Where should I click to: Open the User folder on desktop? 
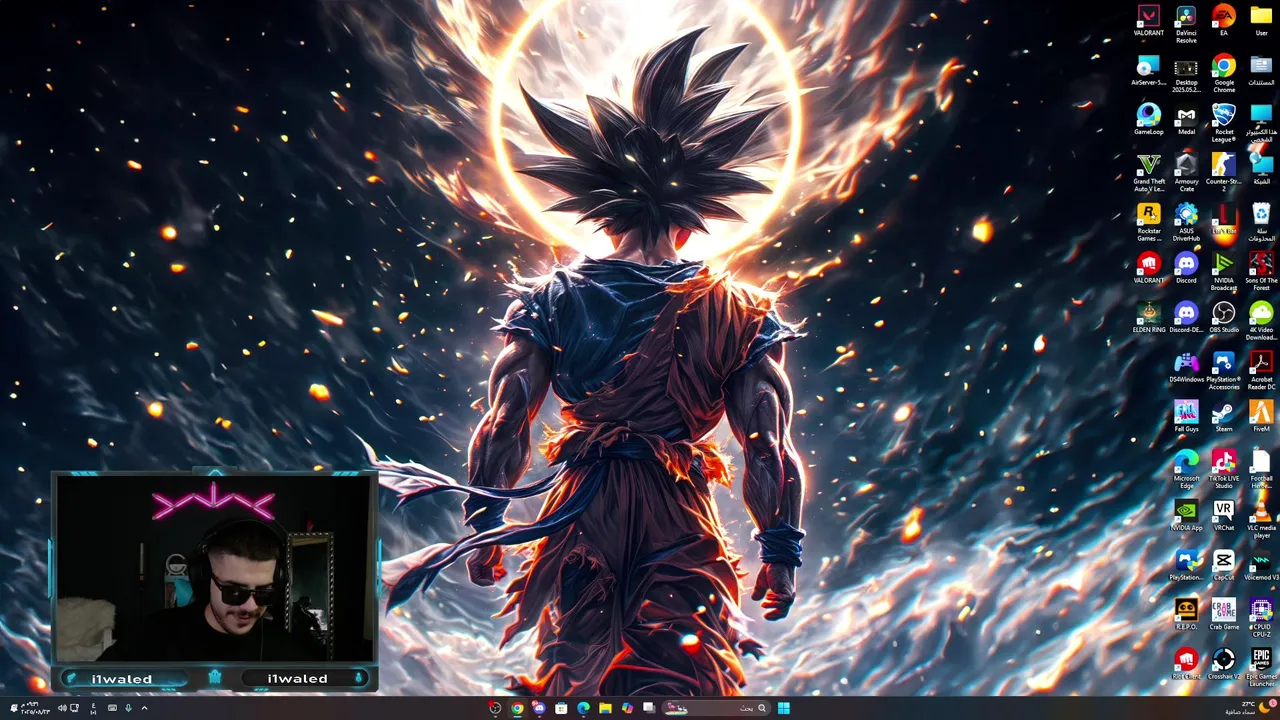click(x=1261, y=22)
